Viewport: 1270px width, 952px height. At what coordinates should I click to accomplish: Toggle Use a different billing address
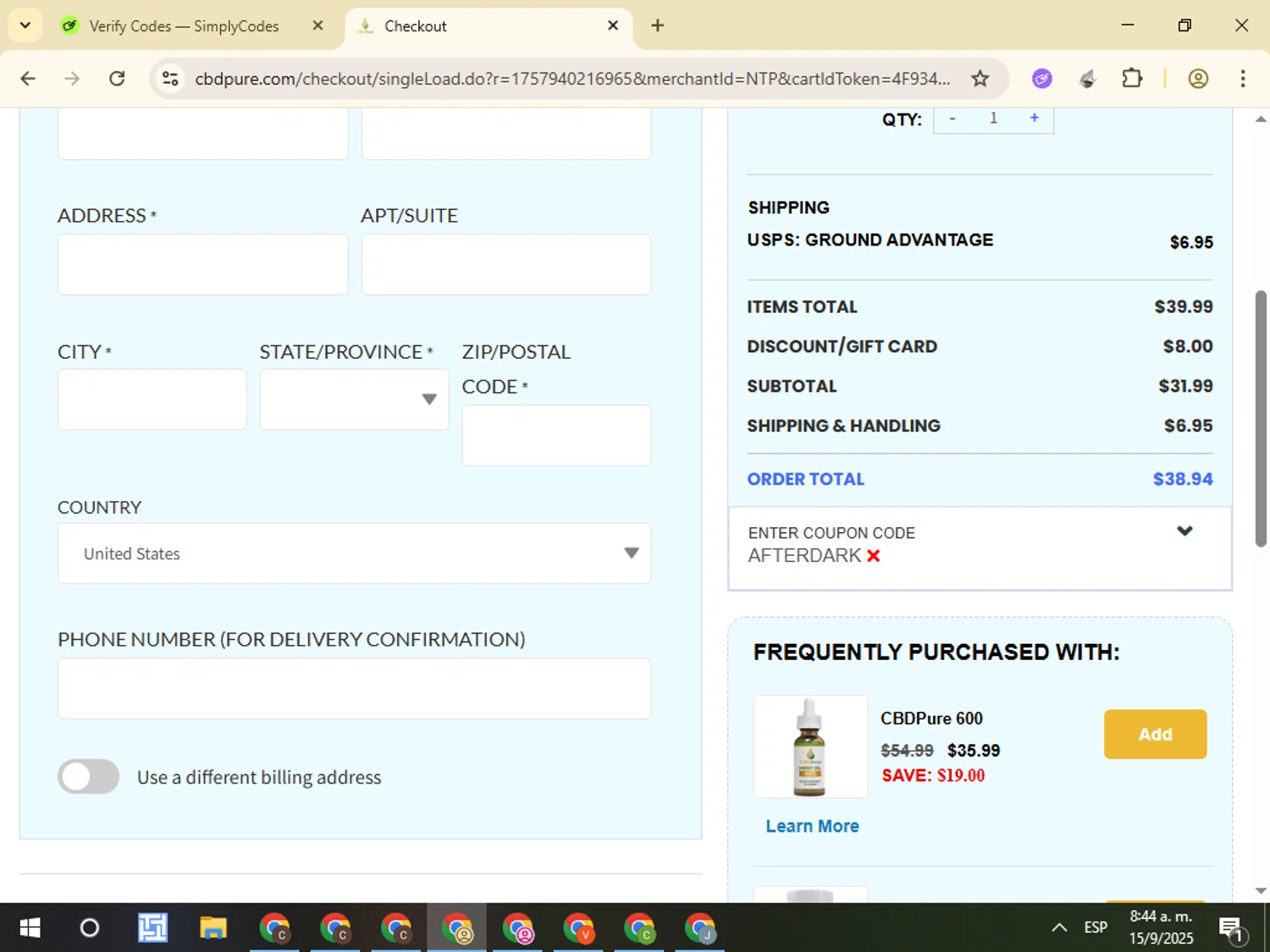(89, 776)
